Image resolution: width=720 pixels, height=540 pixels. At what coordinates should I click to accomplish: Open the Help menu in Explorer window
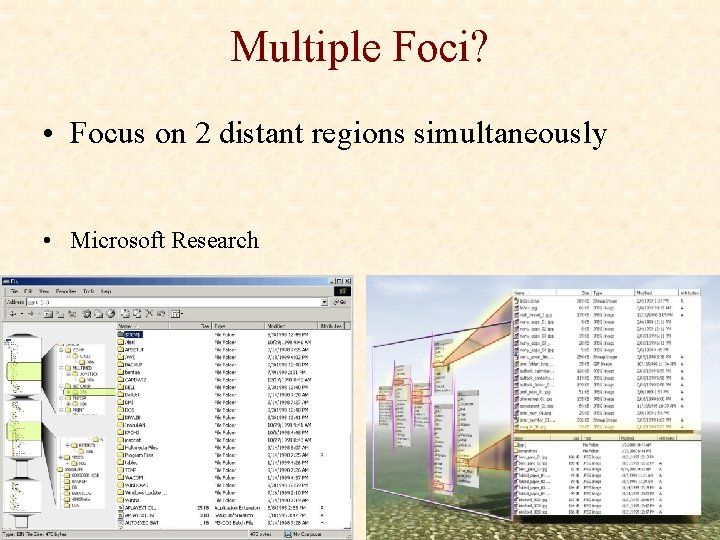click(x=106, y=291)
